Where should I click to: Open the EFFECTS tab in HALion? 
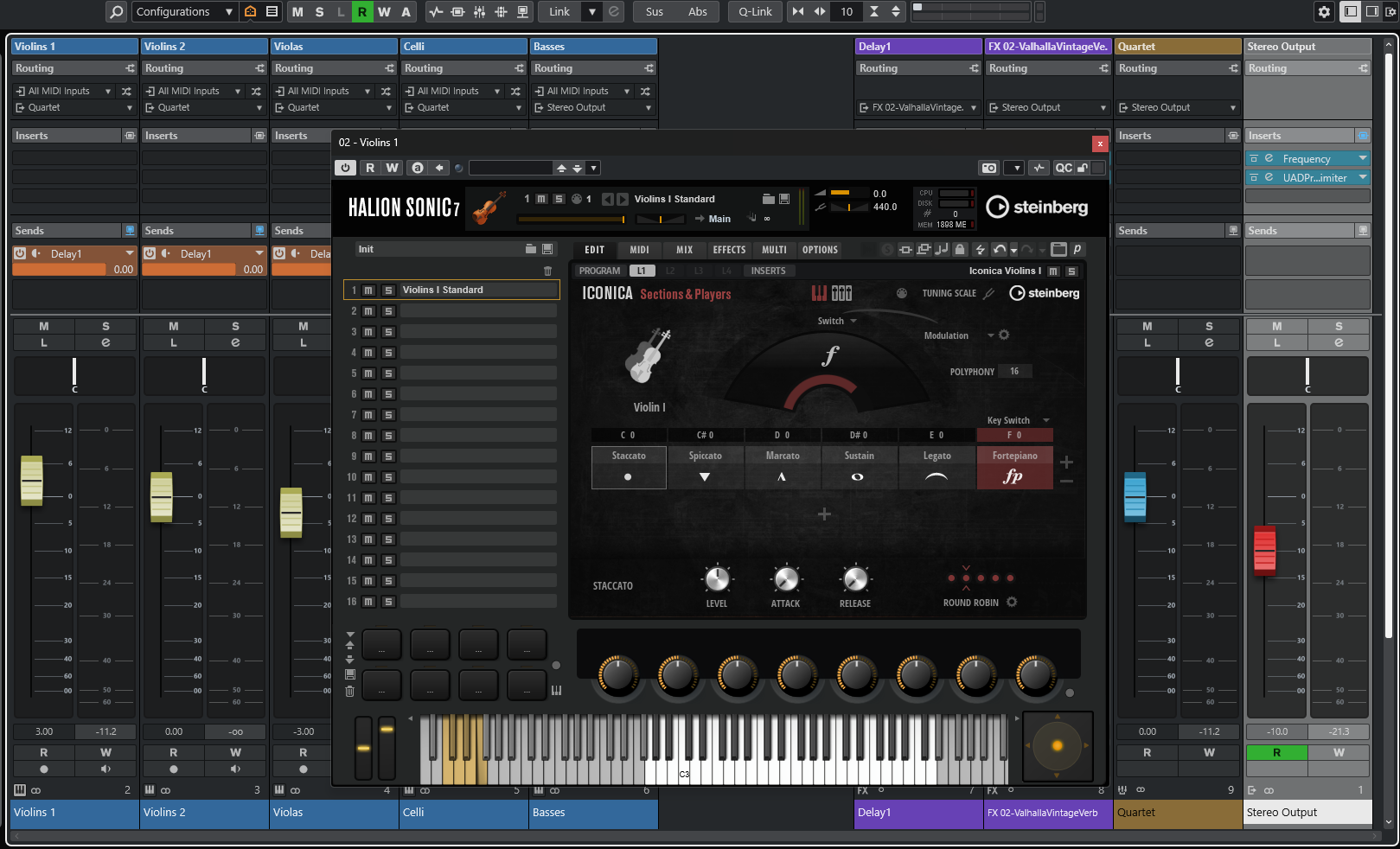(x=729, y=250)
